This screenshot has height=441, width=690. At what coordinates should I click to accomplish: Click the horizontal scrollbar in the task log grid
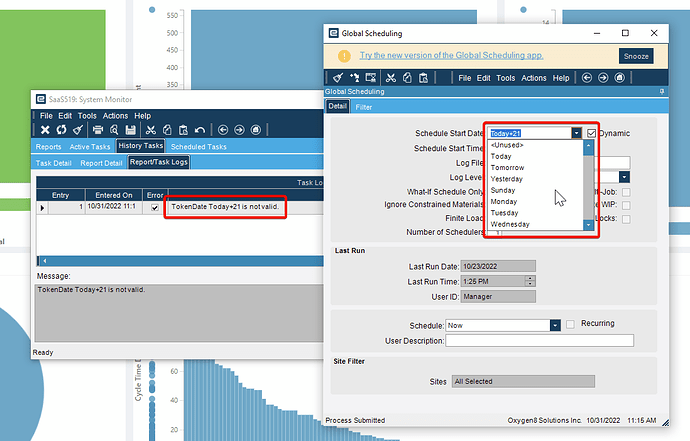(180, 261)
